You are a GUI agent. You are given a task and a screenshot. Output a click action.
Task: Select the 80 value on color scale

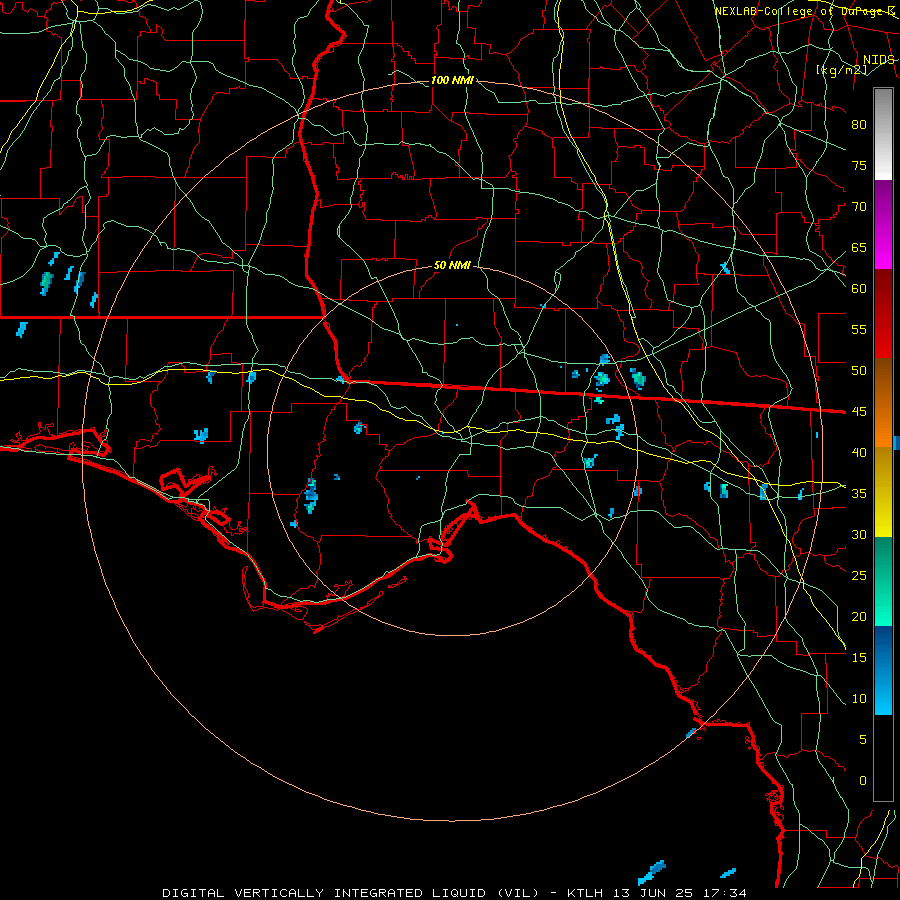coord(859,125)
